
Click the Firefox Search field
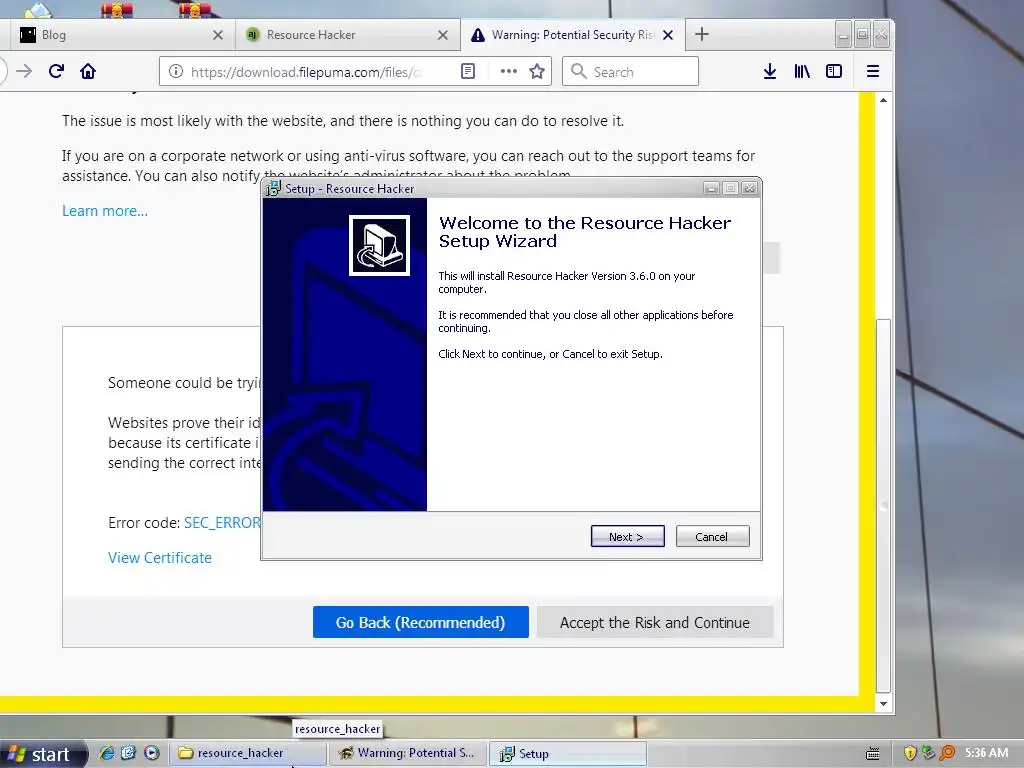click(630, 71)
